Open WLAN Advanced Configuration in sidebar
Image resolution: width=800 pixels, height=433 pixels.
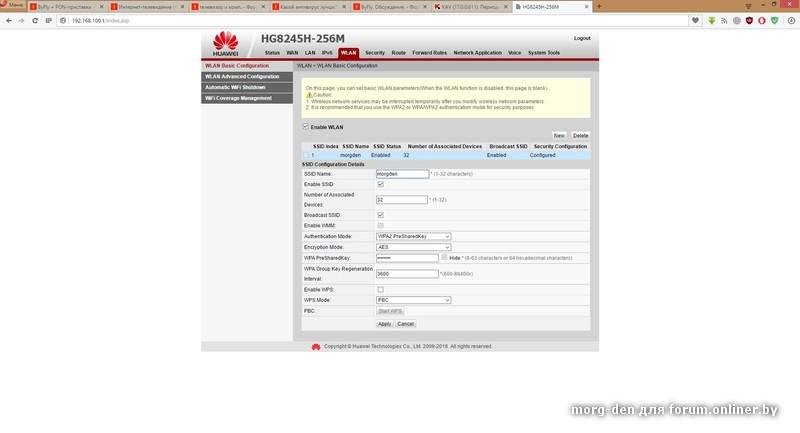coord(247,77)
